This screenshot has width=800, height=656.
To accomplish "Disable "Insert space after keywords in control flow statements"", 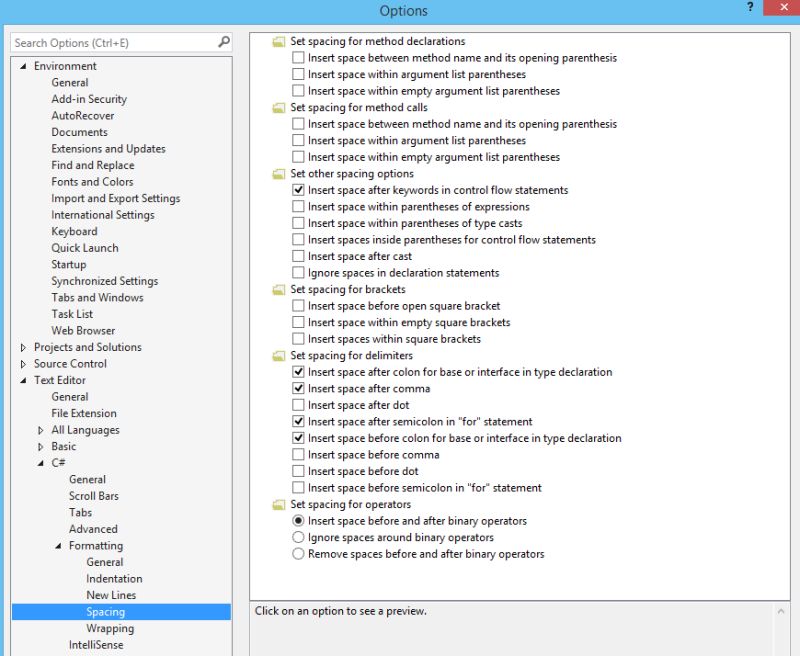I will coord(297,190).
